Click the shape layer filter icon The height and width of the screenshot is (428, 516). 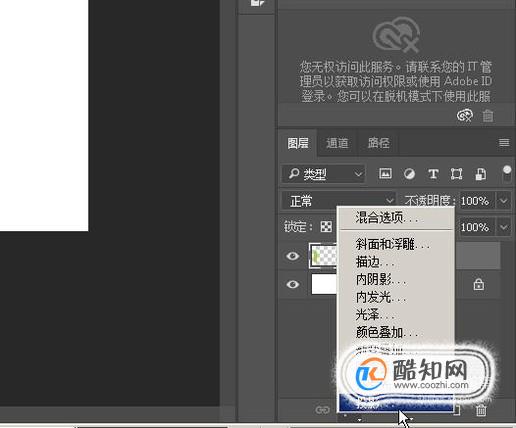point(456,174)
